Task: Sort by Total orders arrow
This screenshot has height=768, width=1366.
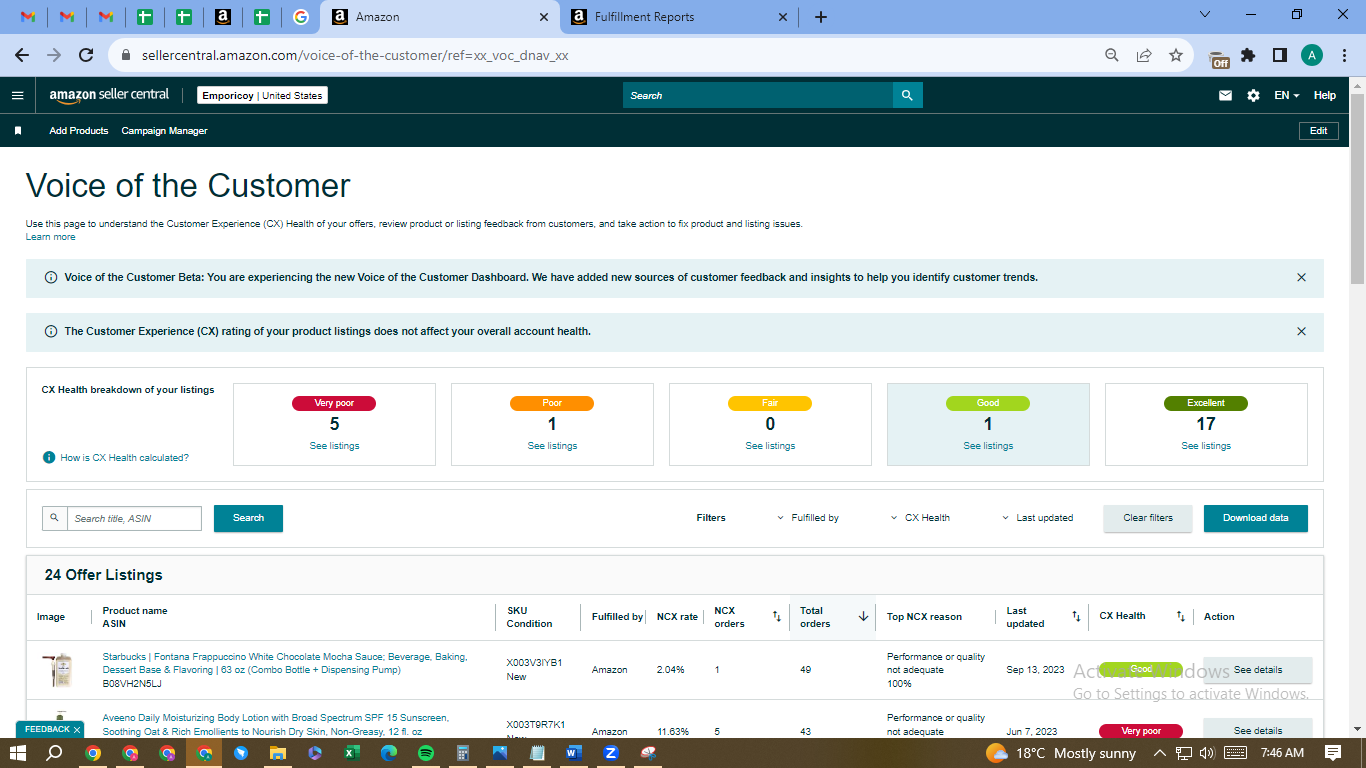Action: [863, 616]
